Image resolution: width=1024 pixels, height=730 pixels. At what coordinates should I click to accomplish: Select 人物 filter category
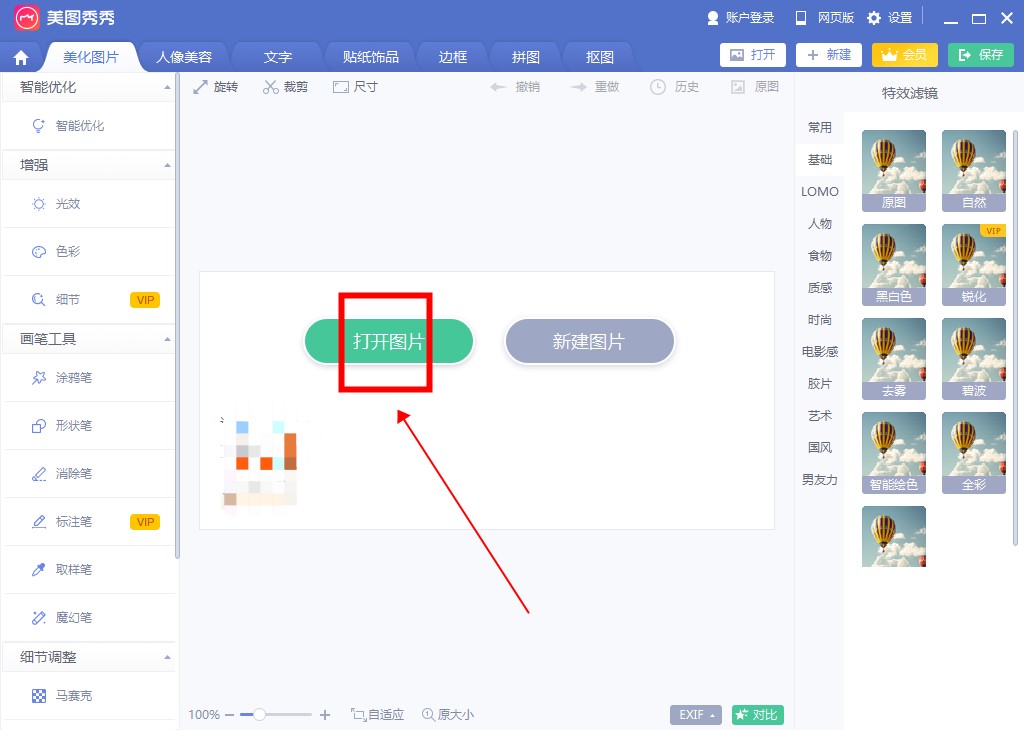[x=820, y=223]
